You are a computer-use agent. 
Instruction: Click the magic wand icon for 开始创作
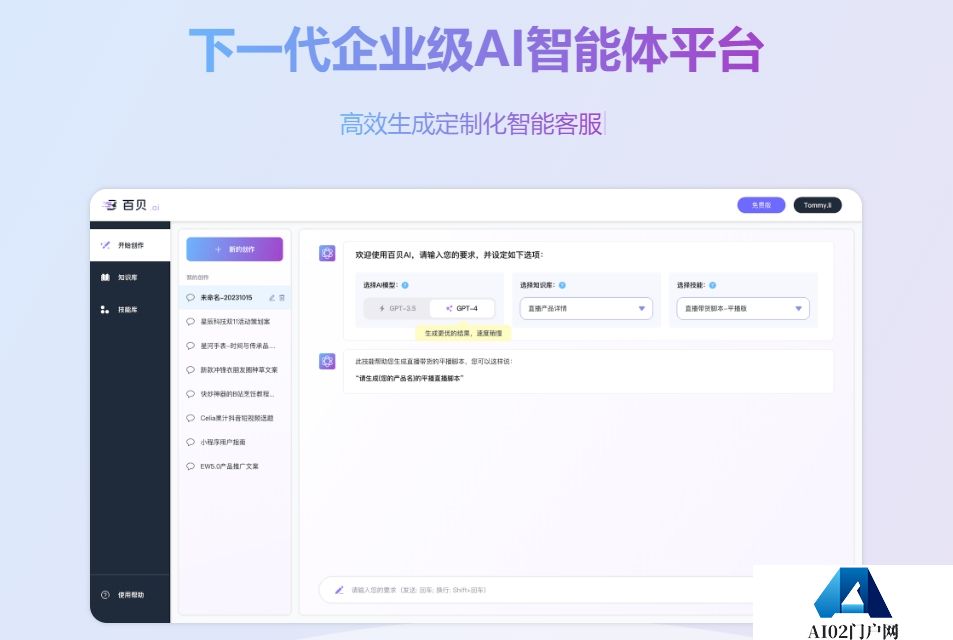click(x=105, y=246)
